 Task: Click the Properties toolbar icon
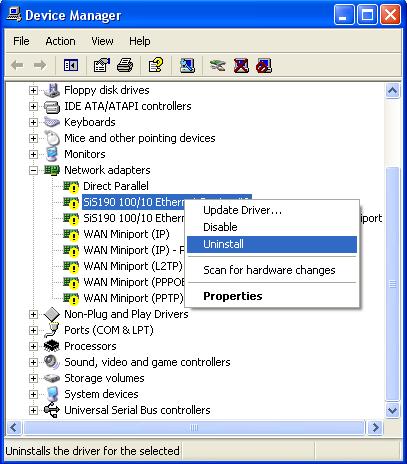coord(102,65)
